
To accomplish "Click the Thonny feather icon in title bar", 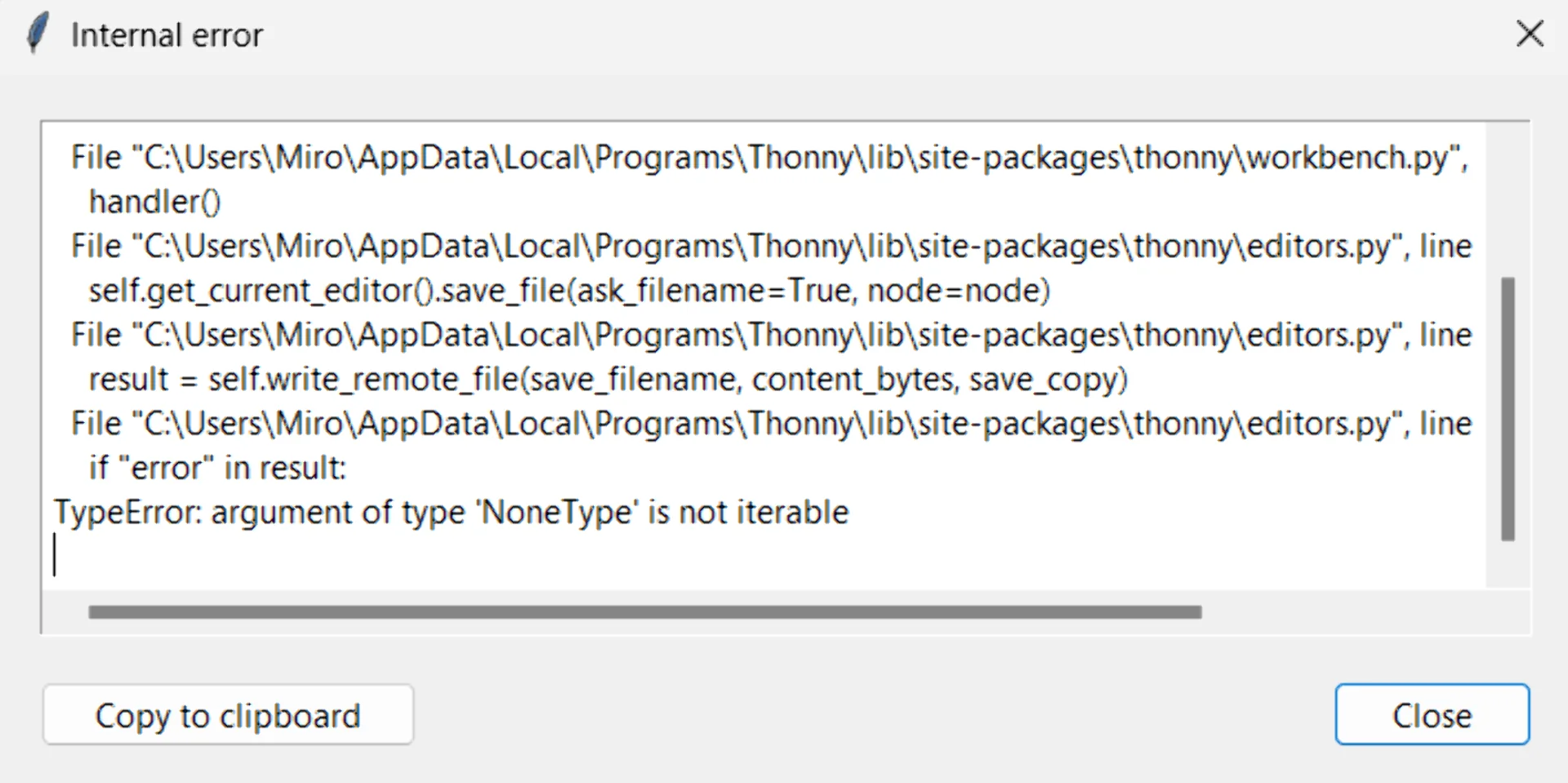I will 37,33.
